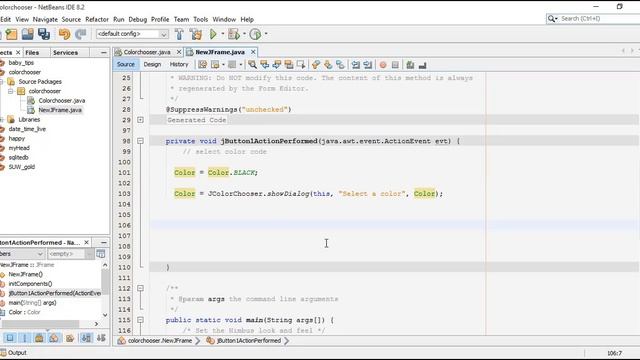Click colorchooser.NewJFrame breadcrumb
This screenshot has width=640, height=360.
(x=160, y=340)
